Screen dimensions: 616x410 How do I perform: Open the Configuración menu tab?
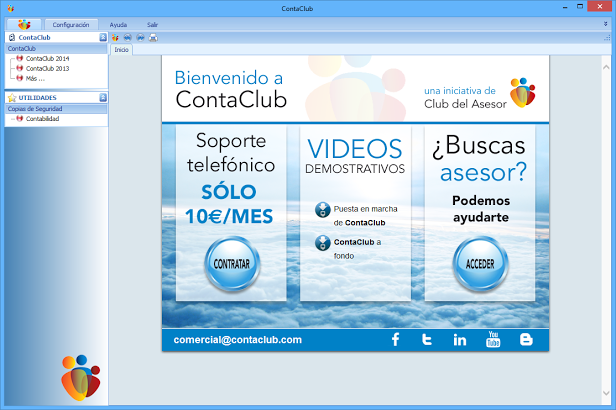tap(71, 25)
